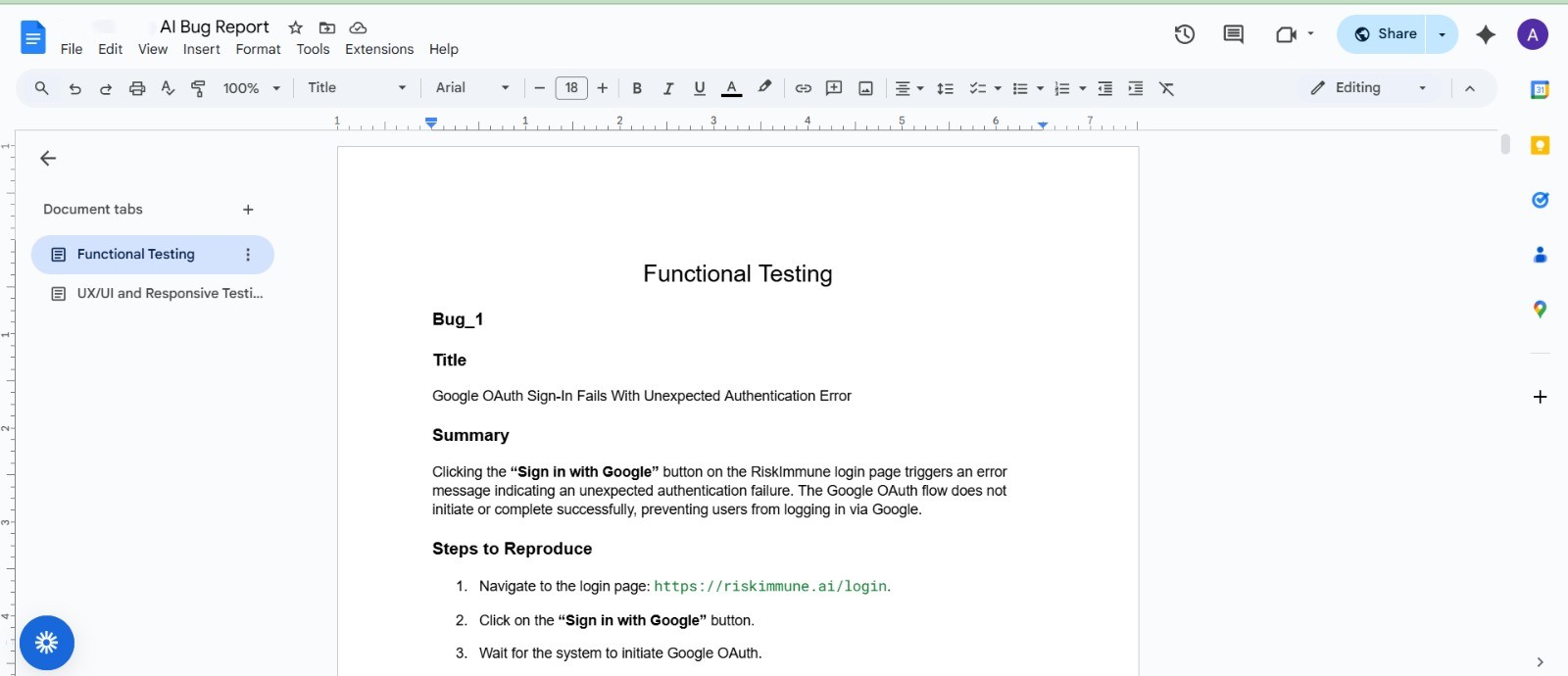Open the highlight color picker
The height and width of the screenshot is (676, 1568).
(764, 88)
